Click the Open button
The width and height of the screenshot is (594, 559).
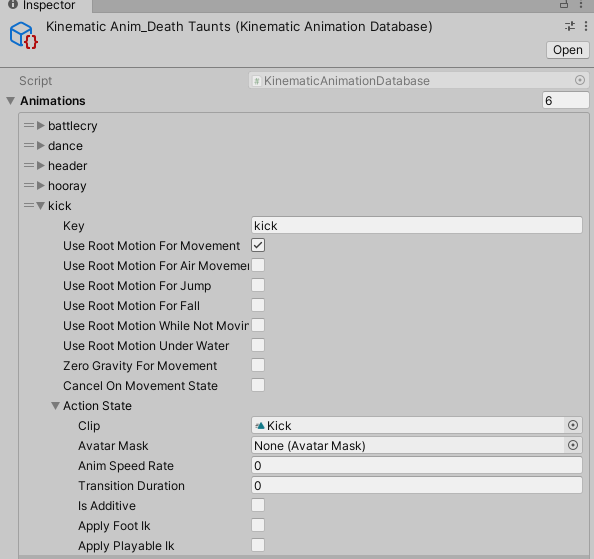pos(567,50)
